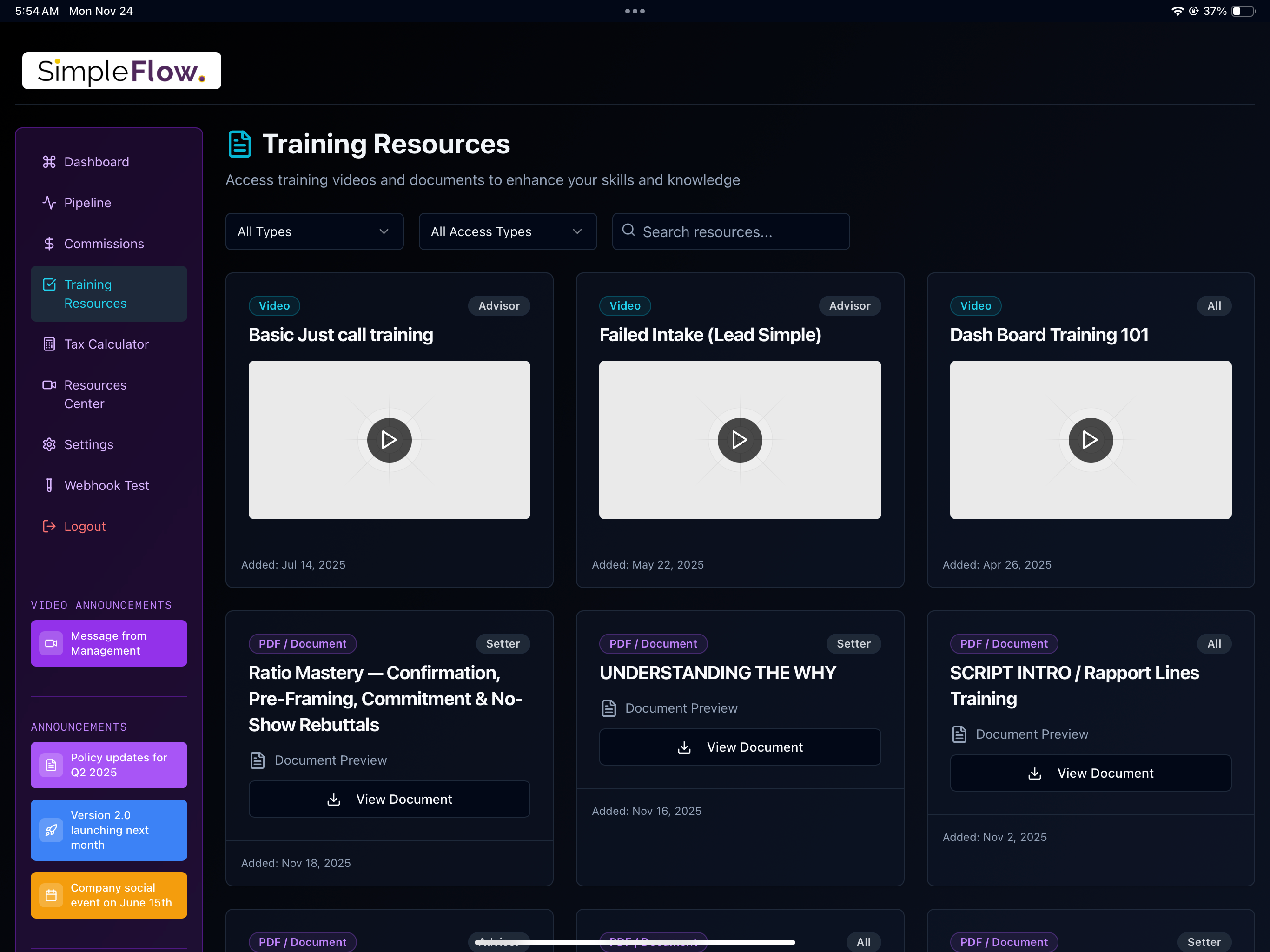Click Logout in sidebar
The width and height of the screenshot is (1270, 952).
coord(109,526)
